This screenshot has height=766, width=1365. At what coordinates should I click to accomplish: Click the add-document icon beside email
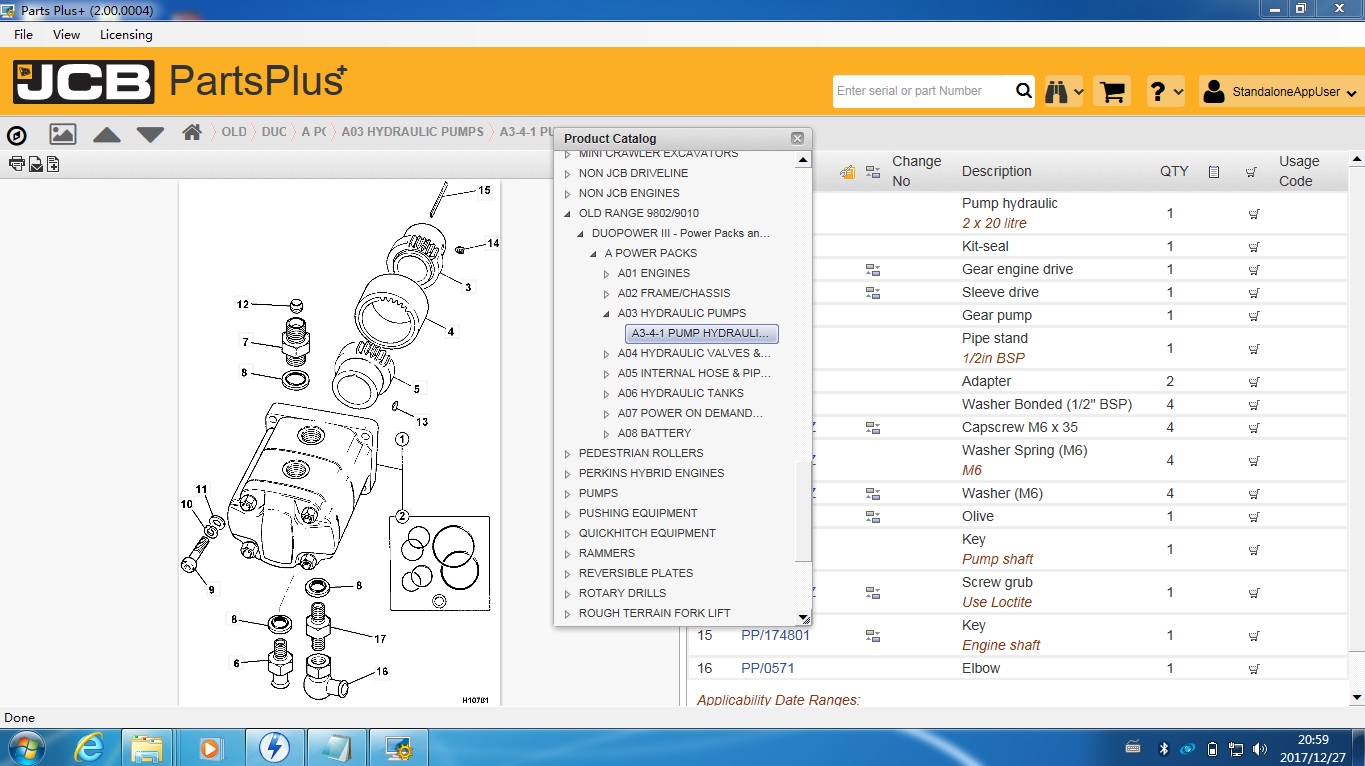(x=52, y=164)
